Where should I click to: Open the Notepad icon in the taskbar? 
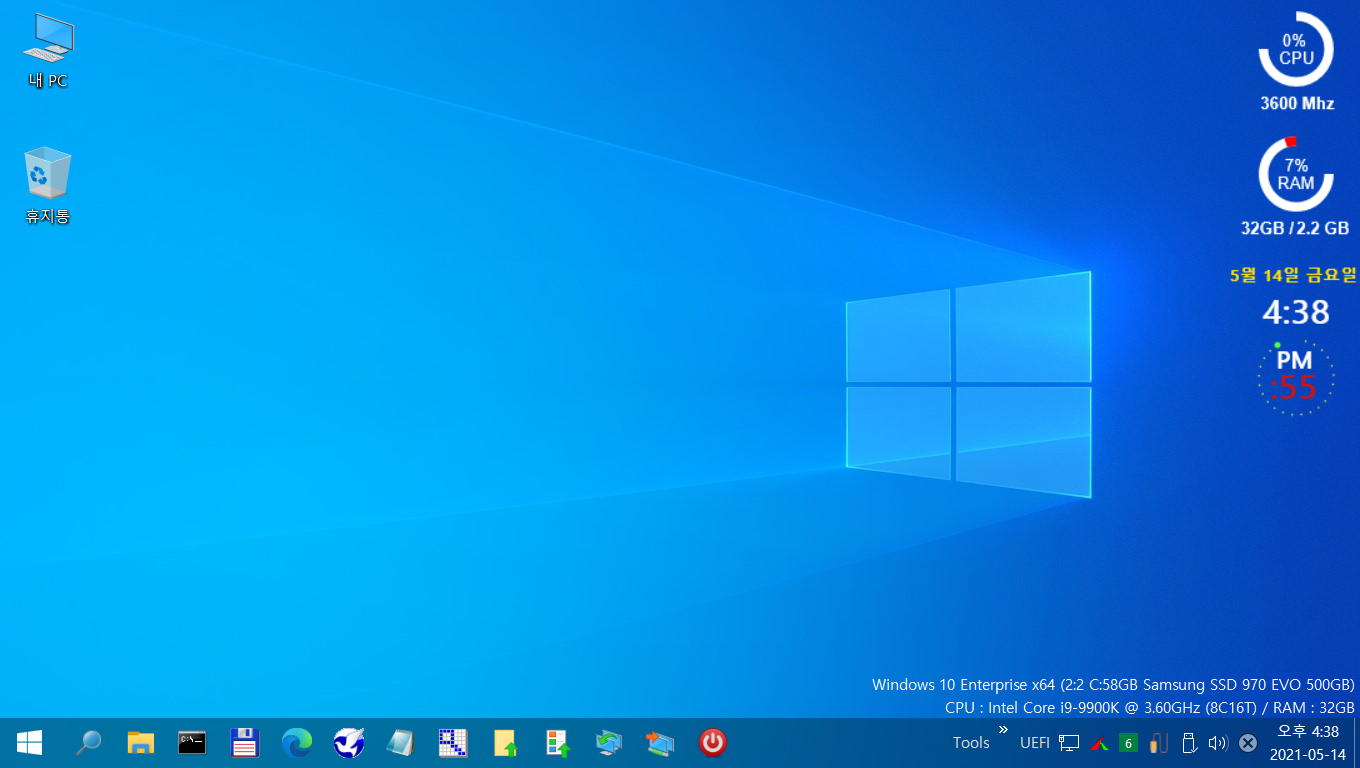(x=400, y=742)
